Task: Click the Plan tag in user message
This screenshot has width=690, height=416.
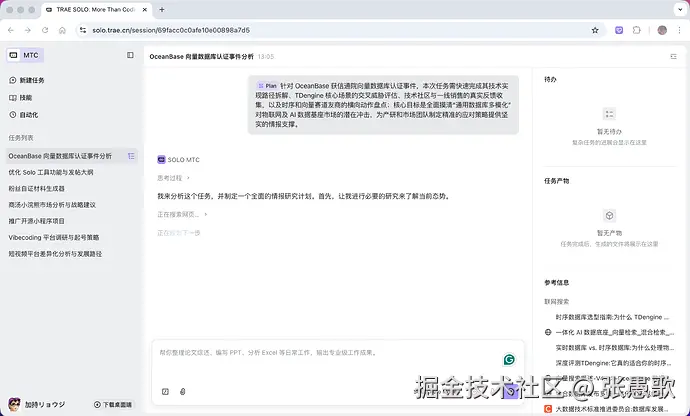Action: pos(268,86)
